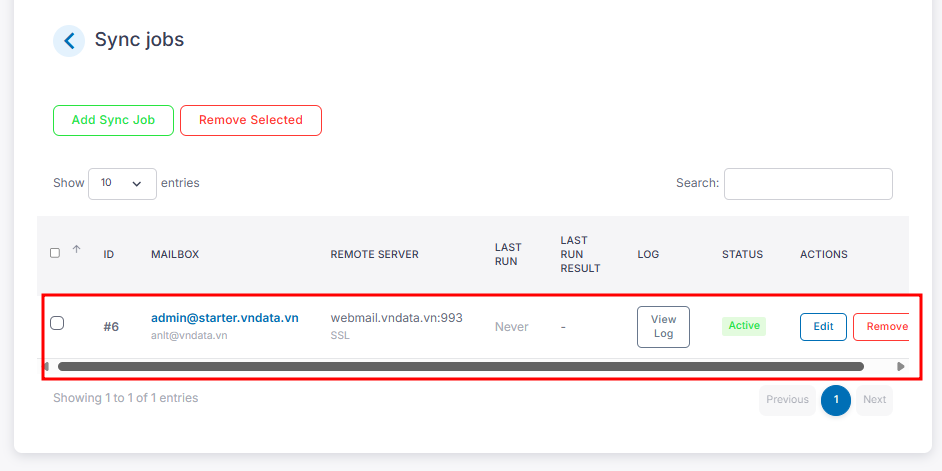Sort by the MAILBOX column header
Image resolution: width=942 pixels, height=471 pixels.
(175, 254)
